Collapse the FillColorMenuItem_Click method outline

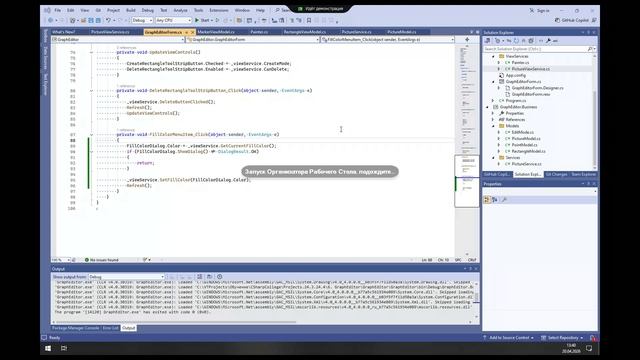click(x=91, y=135)
